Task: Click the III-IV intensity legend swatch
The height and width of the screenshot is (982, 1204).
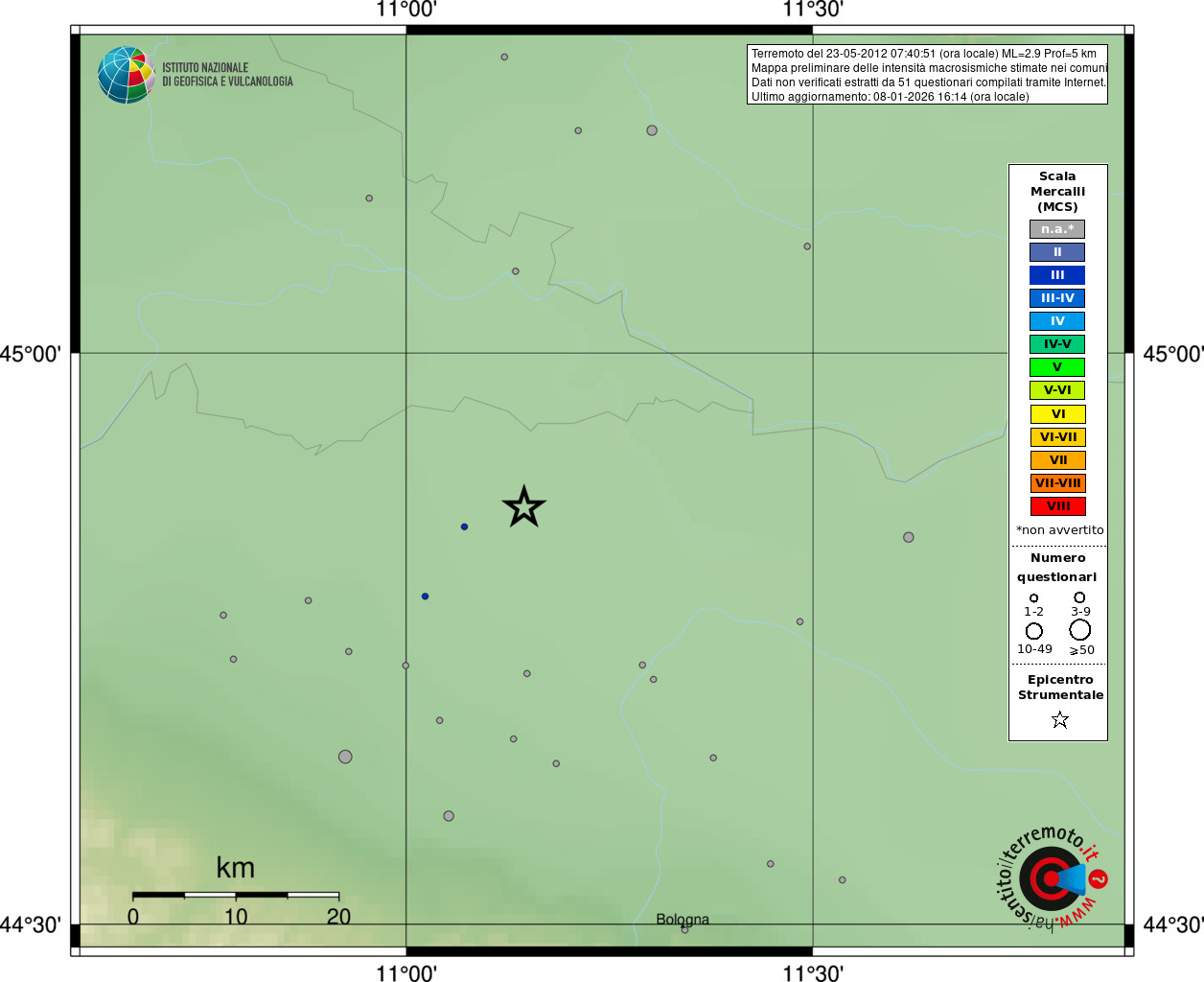Action: pyautogui.click(x=1057, y=298)
